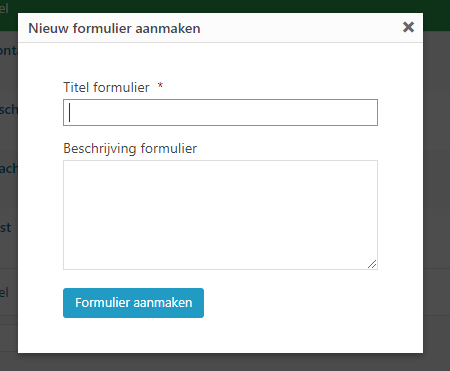Click inside the Beschrijving formulier textarea
The image size is (450, 371).
click(220, 215)
